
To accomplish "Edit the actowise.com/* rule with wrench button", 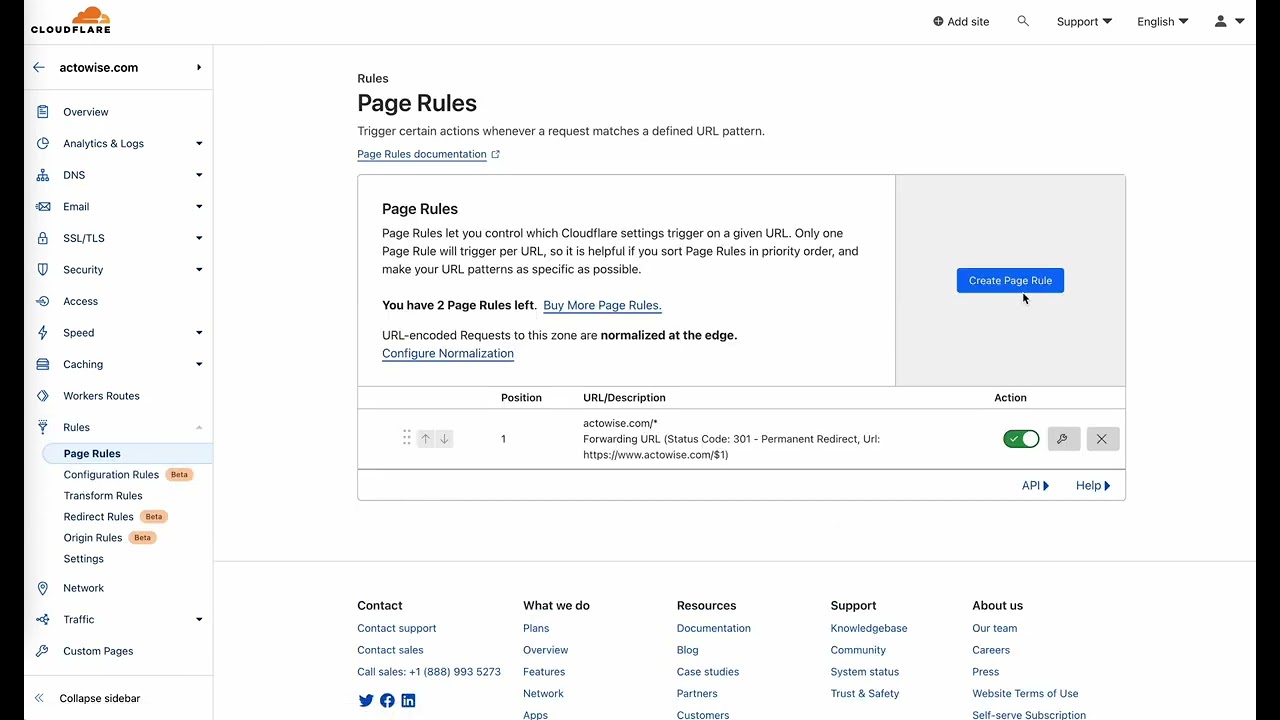I will click(x=1063, y=439).
